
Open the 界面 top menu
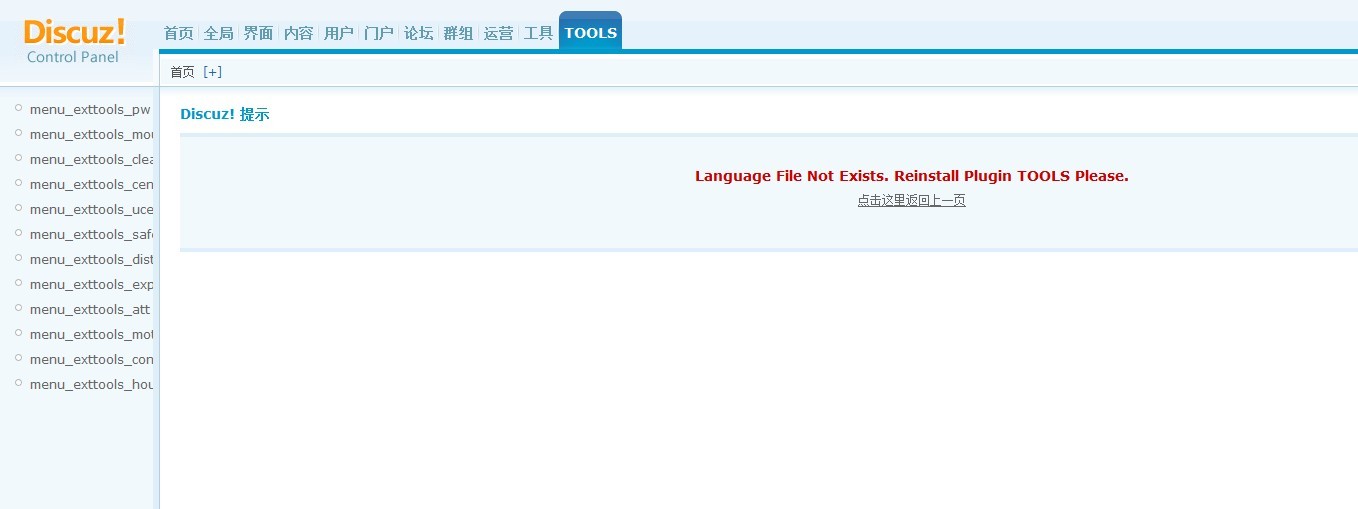coord(259,33)
